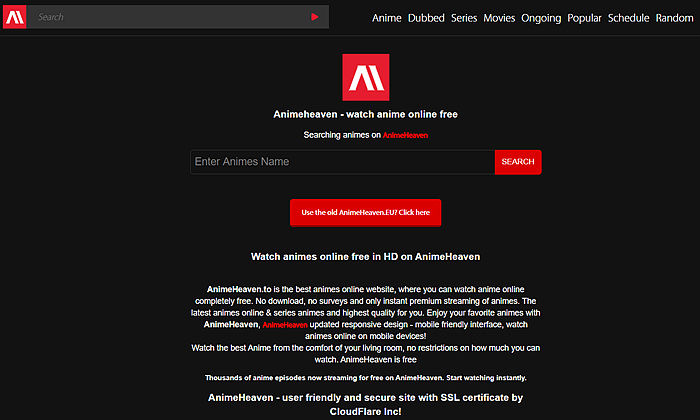Screen dimensions: 700x420
Task: Click 'Watch animes online free in HD' heading
Action: point(366,257)
